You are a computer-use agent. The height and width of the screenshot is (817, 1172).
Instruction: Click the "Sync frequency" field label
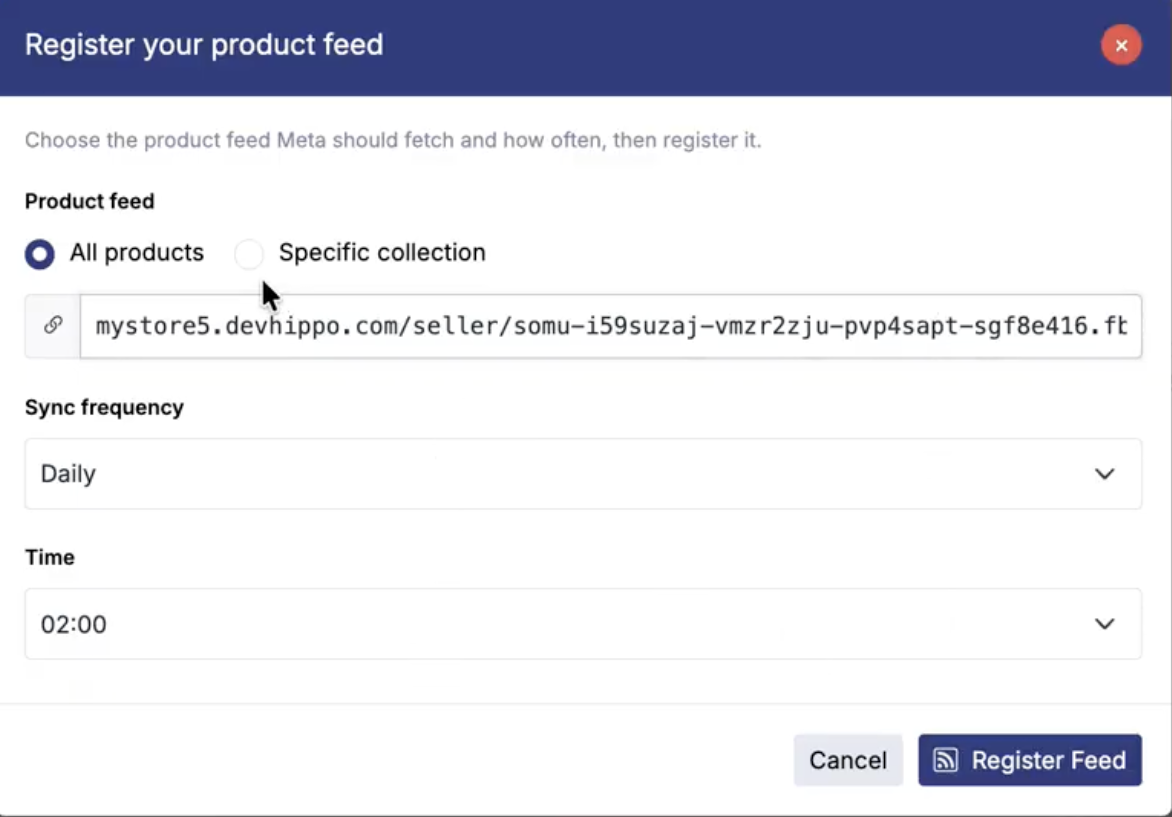point(104,407)
